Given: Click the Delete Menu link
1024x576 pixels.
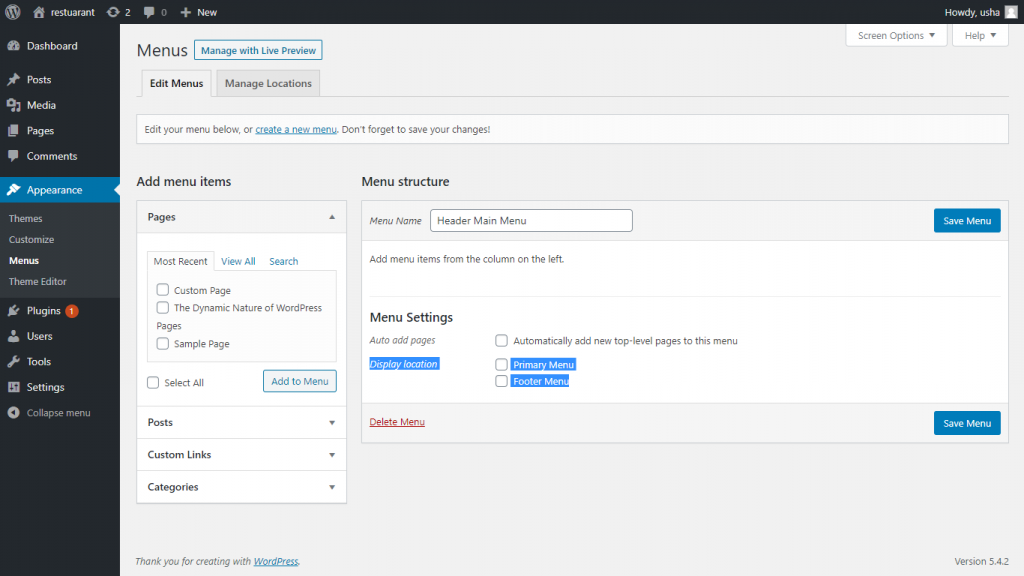Looking at the screenshot, I should 397,422.
